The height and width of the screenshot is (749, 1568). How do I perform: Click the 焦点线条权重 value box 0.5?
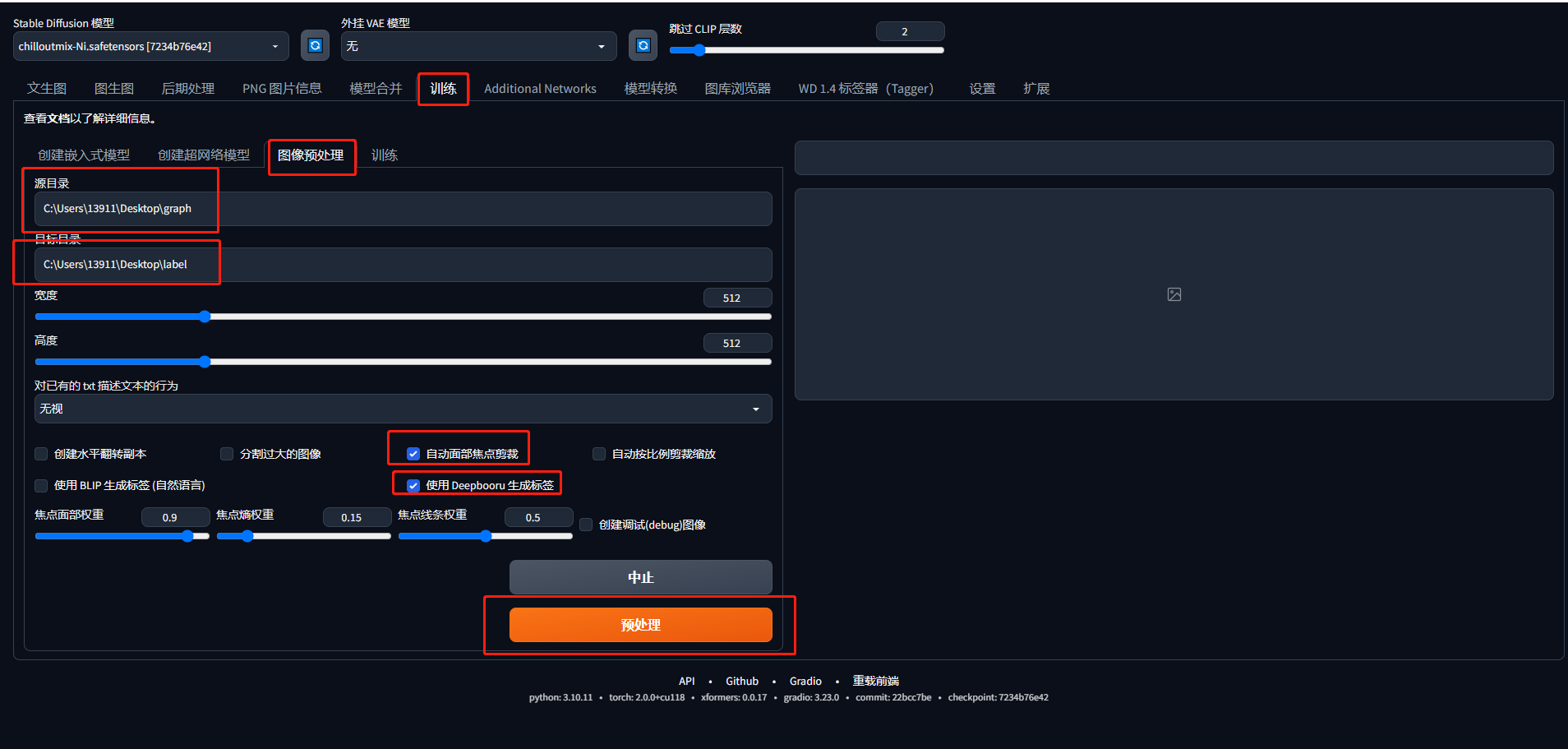coord(538,517)
